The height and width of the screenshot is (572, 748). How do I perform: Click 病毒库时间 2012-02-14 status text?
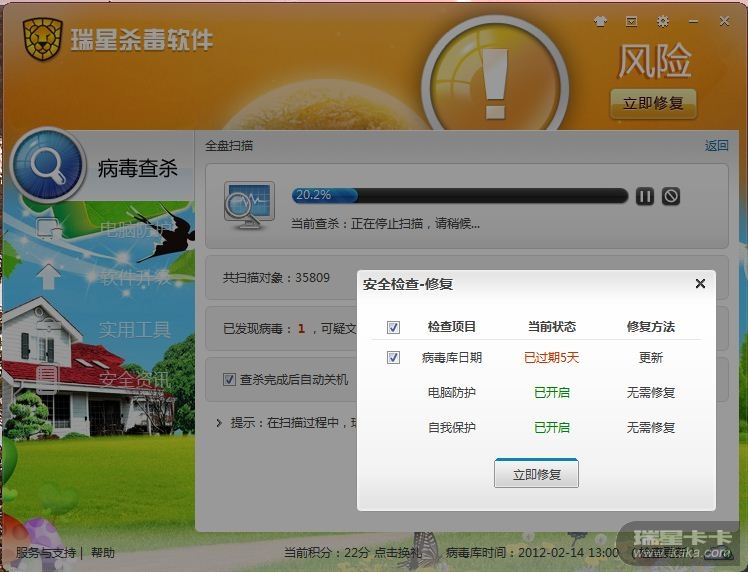[532, 553]
